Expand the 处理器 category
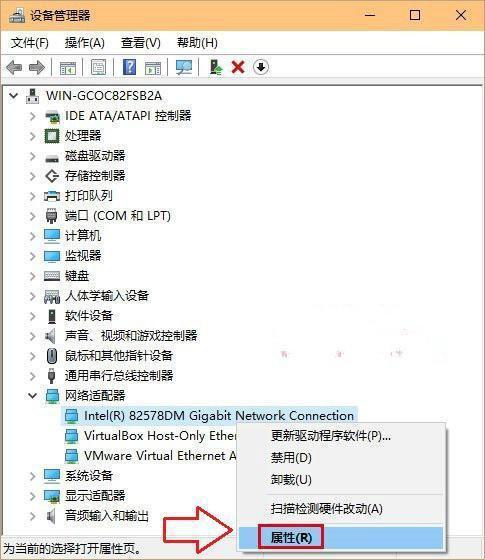Screen dimensions: 485x560 click(x=32, y=136)
